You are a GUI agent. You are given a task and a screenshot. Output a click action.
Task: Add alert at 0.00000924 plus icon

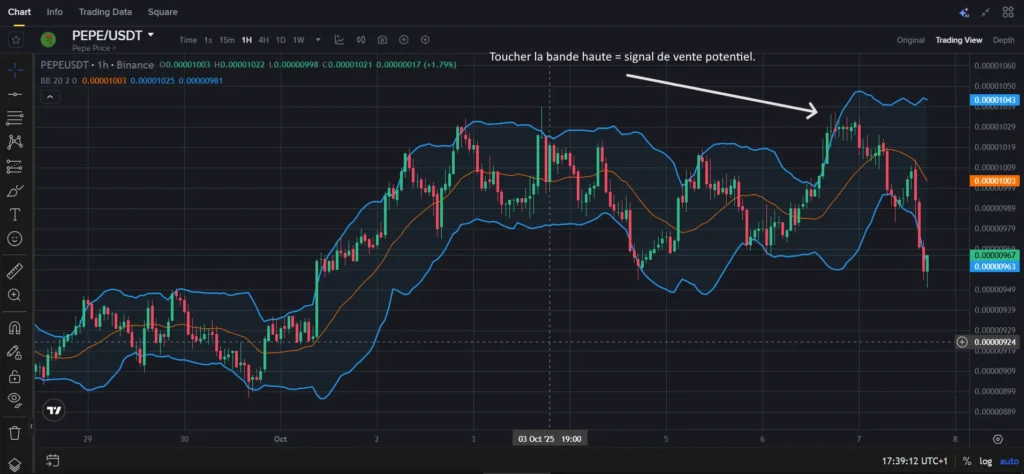point(961,341)
